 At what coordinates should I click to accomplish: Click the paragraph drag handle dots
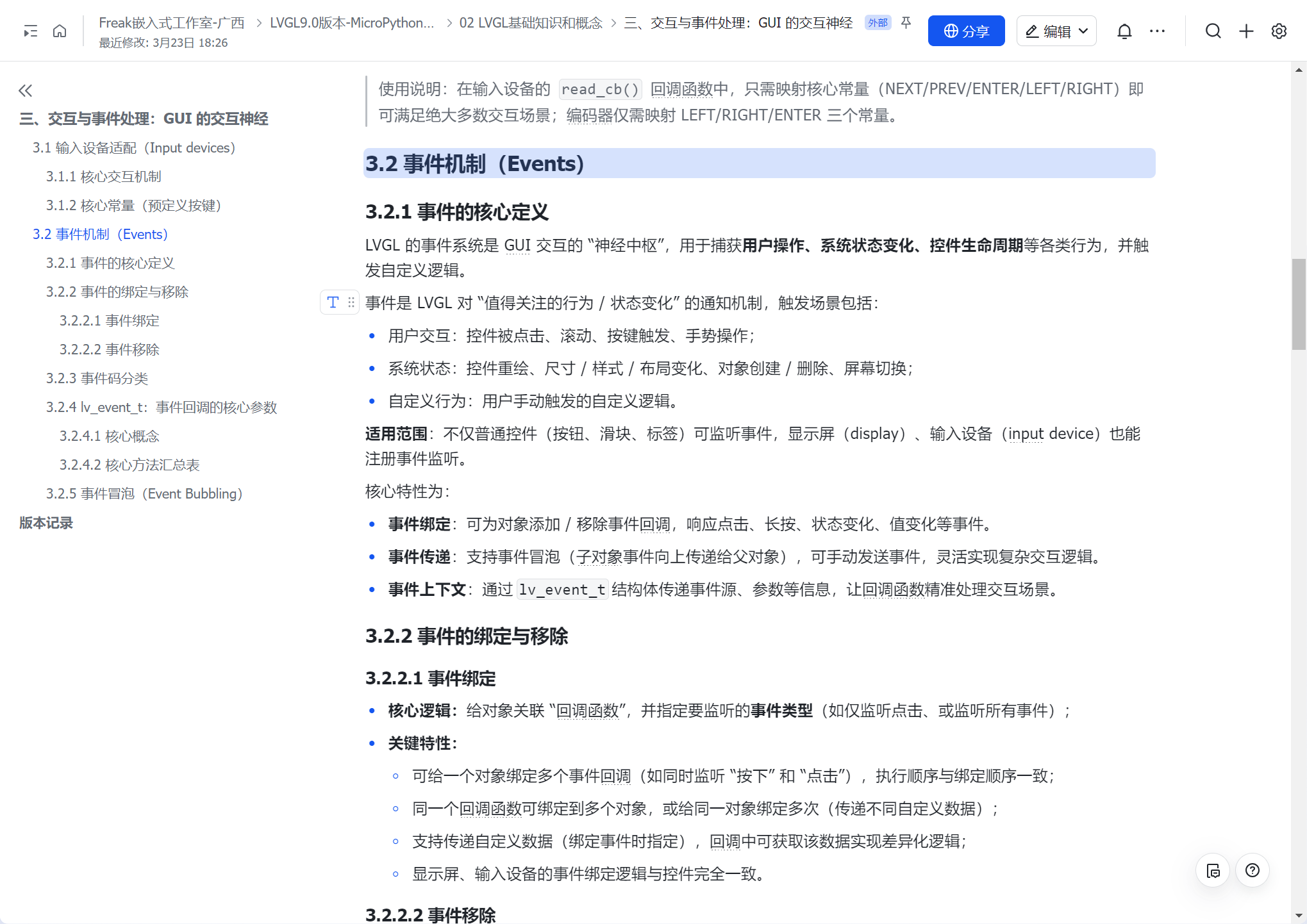coord(351,302)
